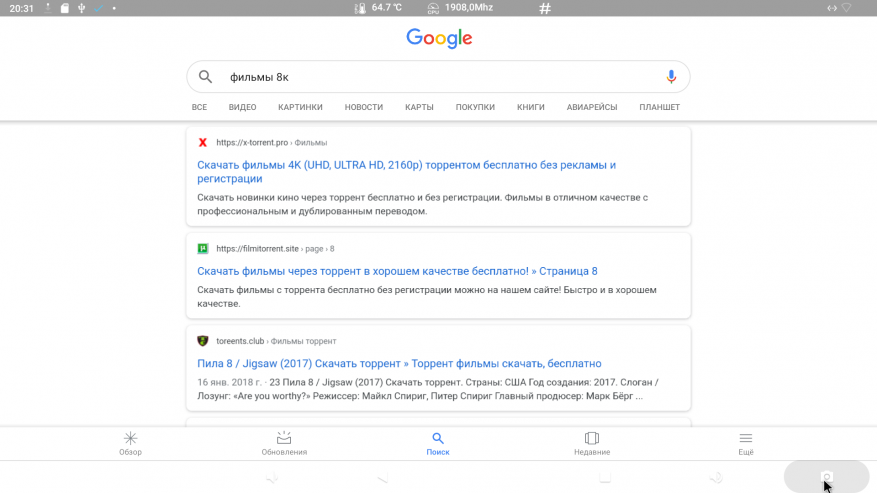Switch to the НОВОСТИ tab
Viewport: 877px width, 493px height.
click(x=364, y=107)
